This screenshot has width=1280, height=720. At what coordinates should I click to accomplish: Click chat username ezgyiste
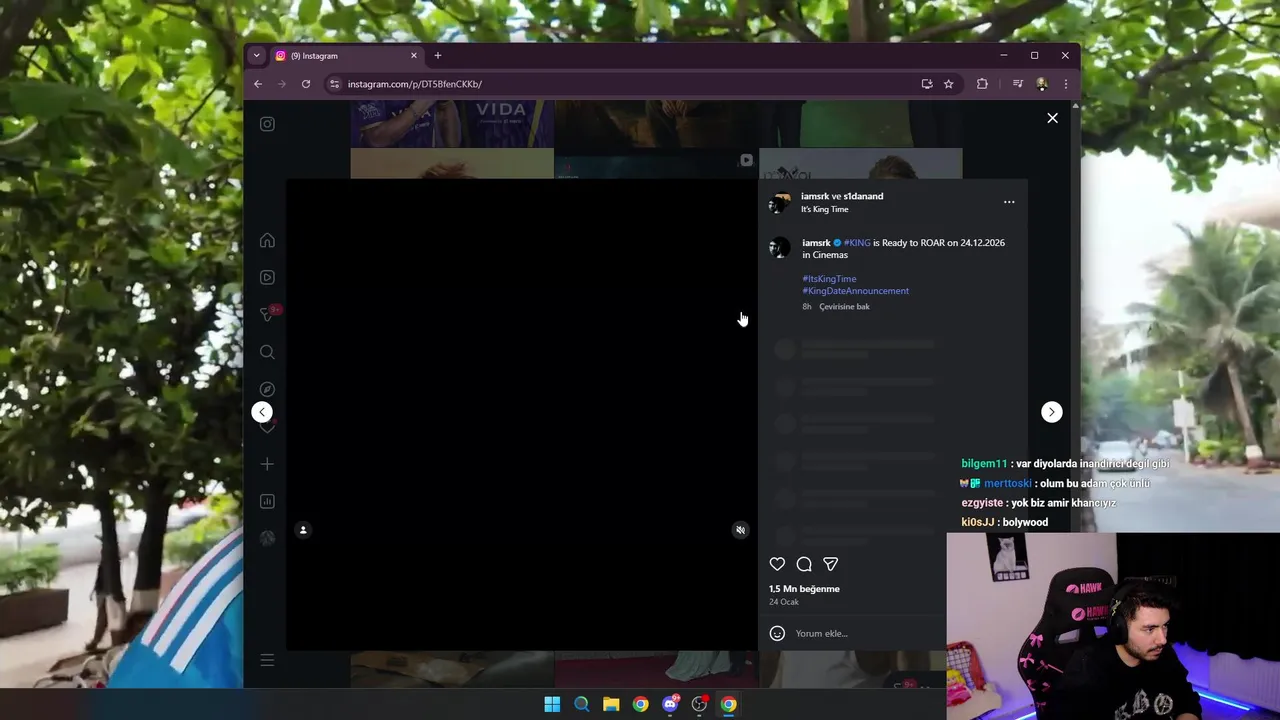point(982,503)
